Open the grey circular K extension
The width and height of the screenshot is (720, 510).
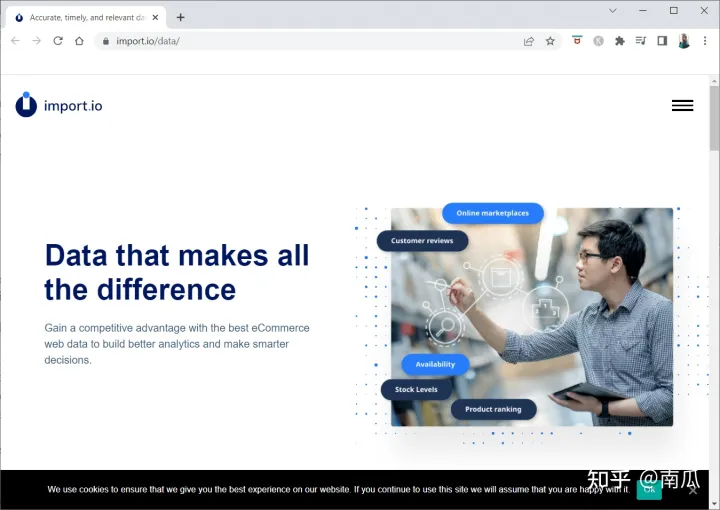click(598, 41)
